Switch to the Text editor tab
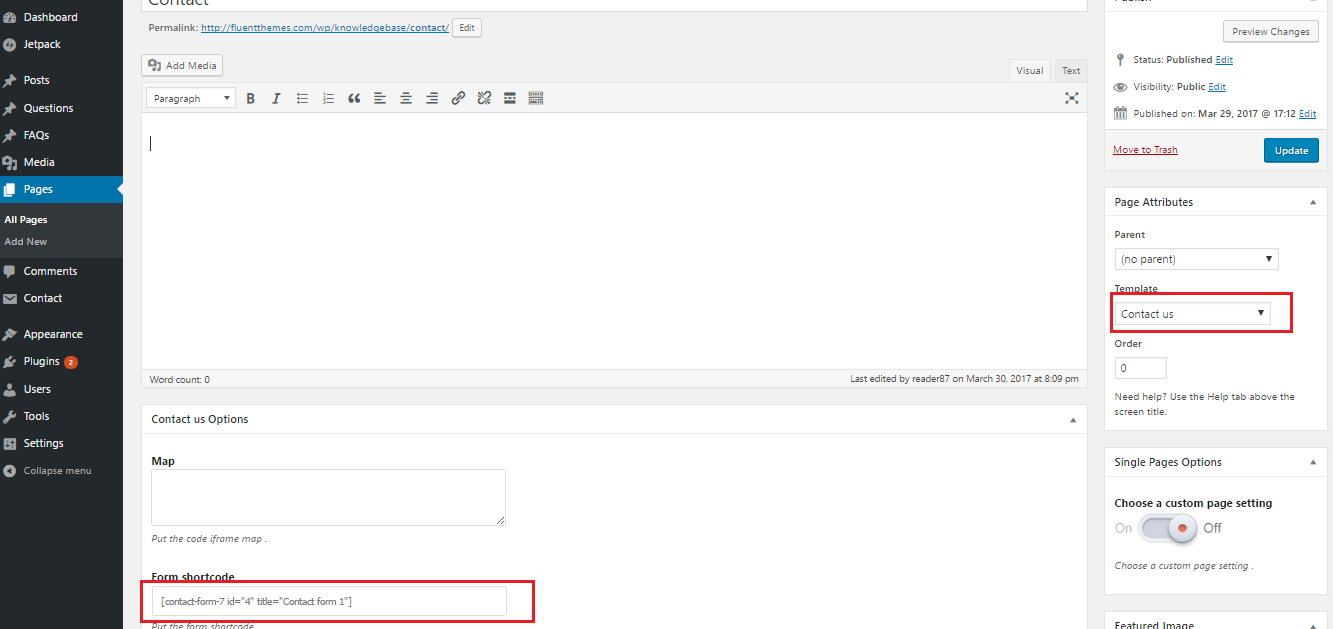Screen dimensions: 1333x629 (x=1071, y=70)
